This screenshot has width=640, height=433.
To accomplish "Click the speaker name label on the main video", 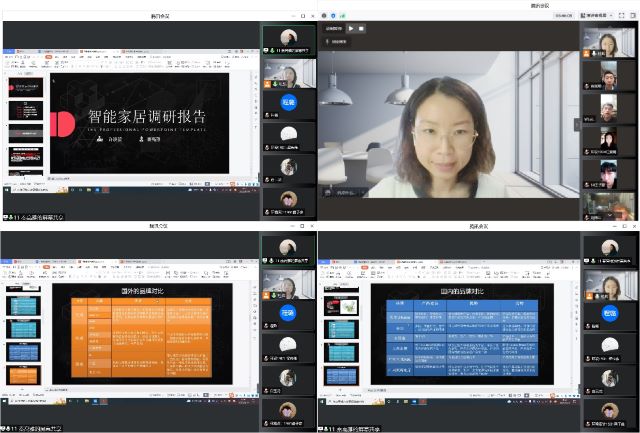I will (x=344, y=193).
